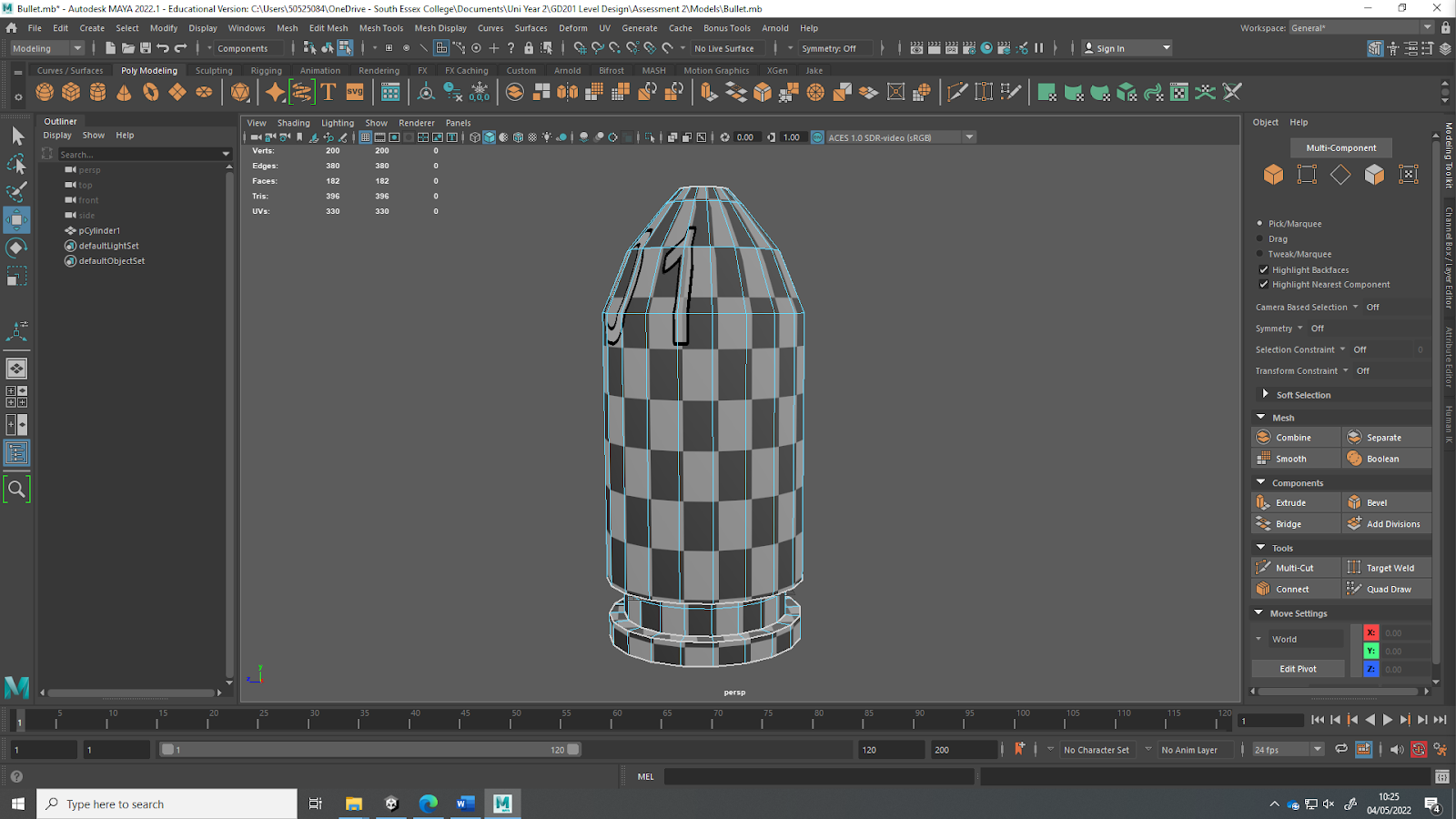Toggle audio mute speaker icon on timeline

point(1396,750)
